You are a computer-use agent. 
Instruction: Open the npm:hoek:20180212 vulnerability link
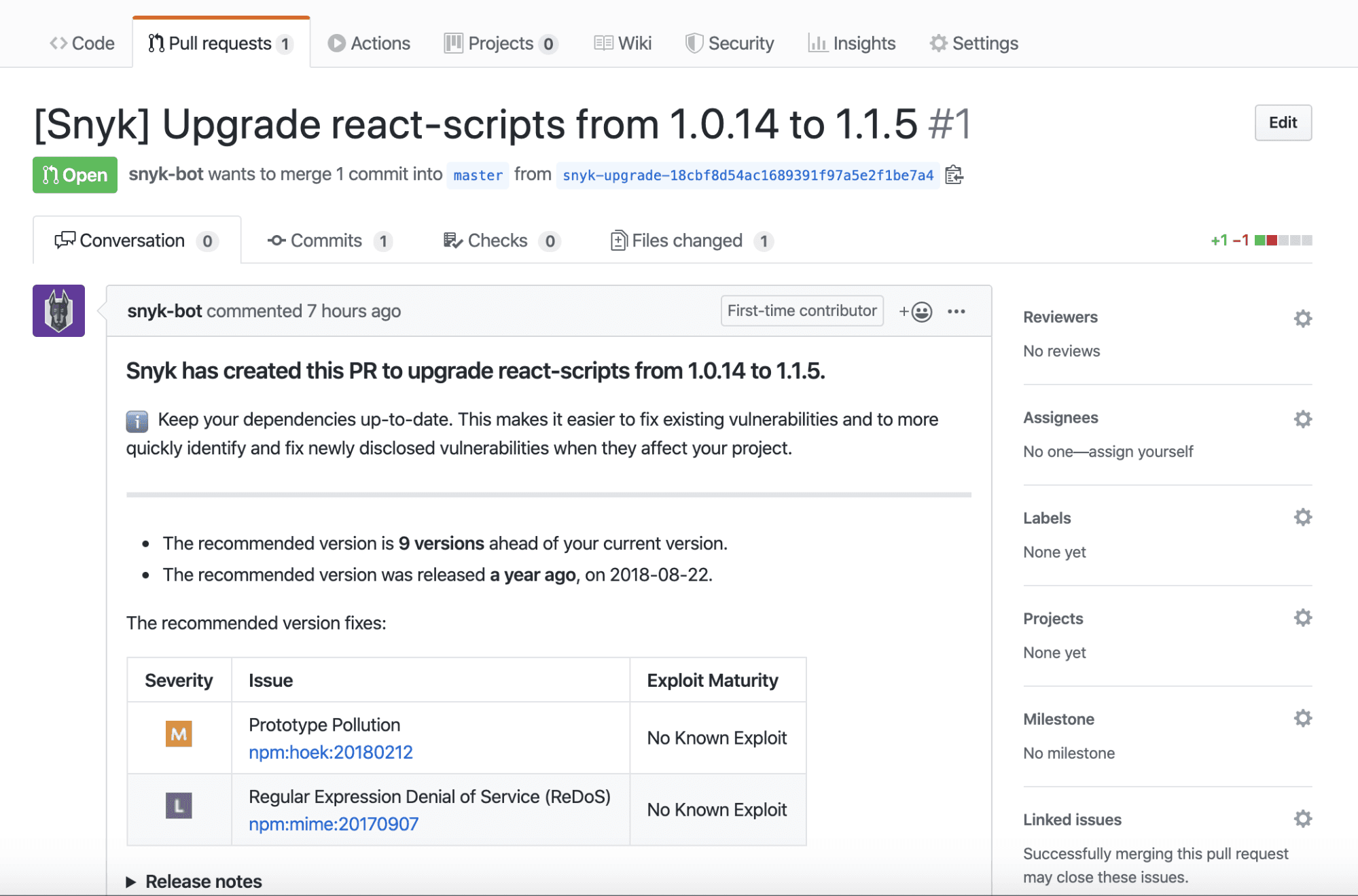(x=331, y=752)
